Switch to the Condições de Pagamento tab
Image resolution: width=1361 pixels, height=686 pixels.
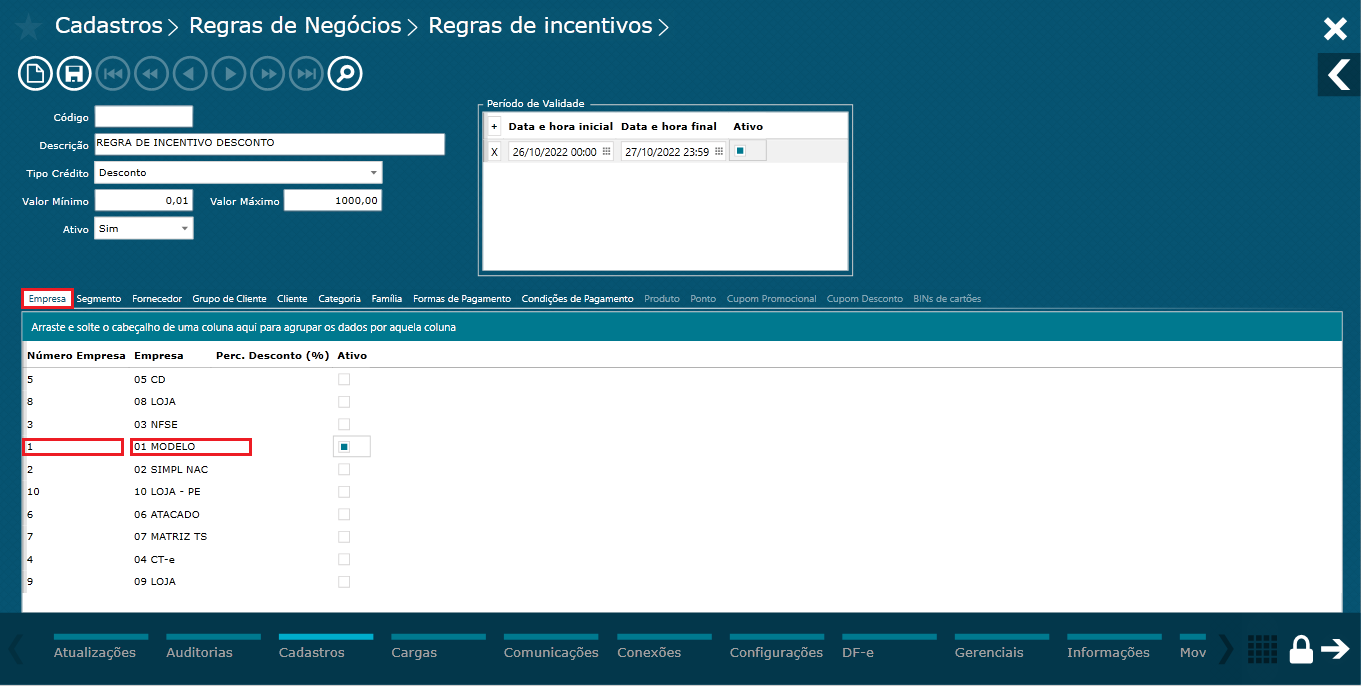[578, 299]
